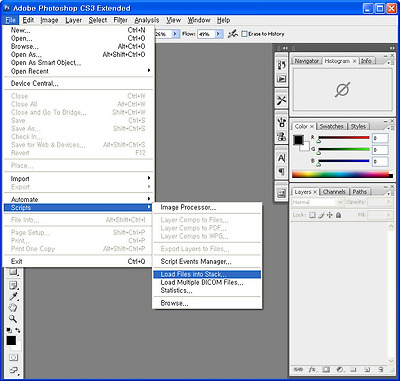Switch to the Paths tab
400x381 pixels.
[x=360, y=192]
